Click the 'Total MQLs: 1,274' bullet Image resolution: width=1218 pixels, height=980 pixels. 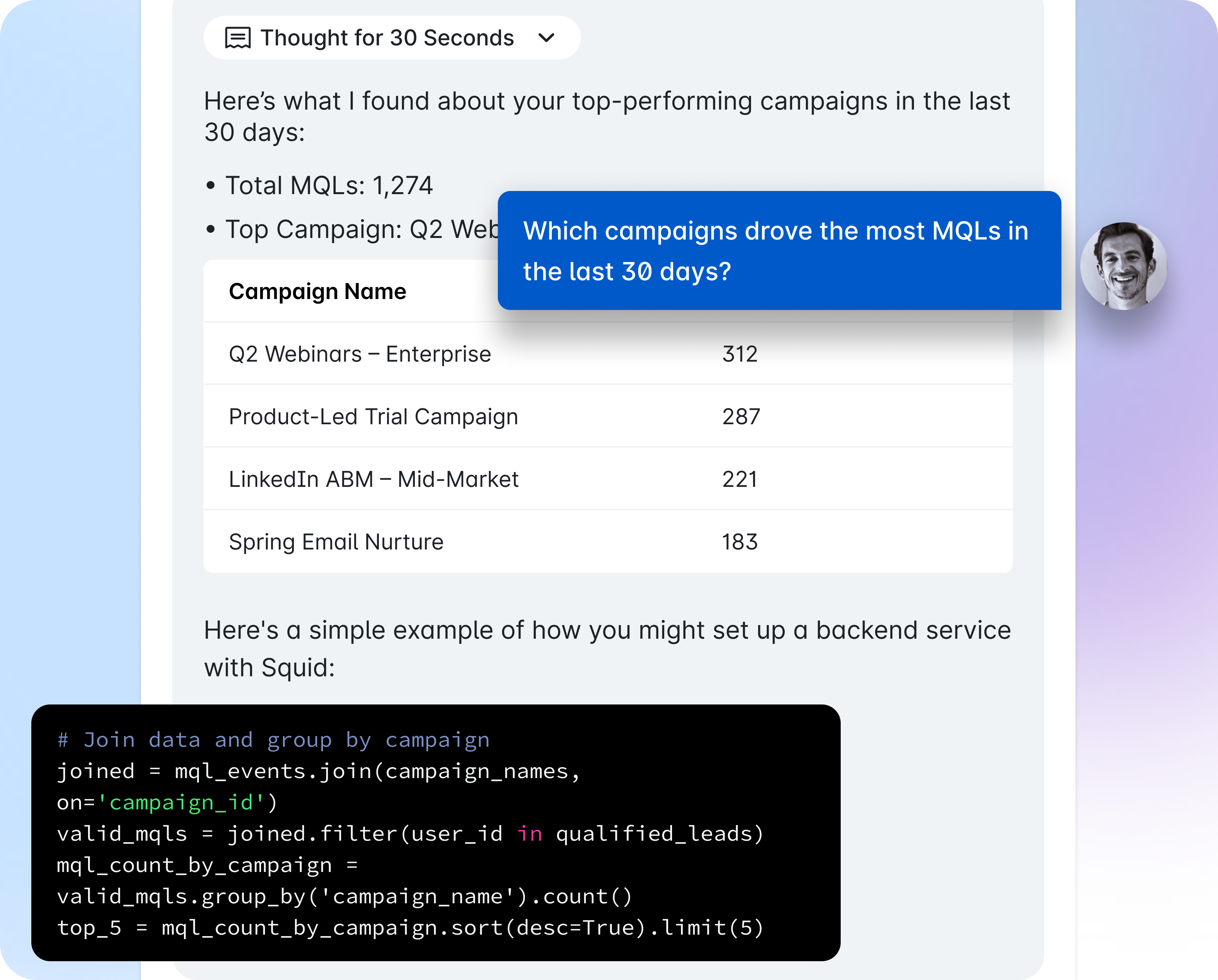[329, 186]
